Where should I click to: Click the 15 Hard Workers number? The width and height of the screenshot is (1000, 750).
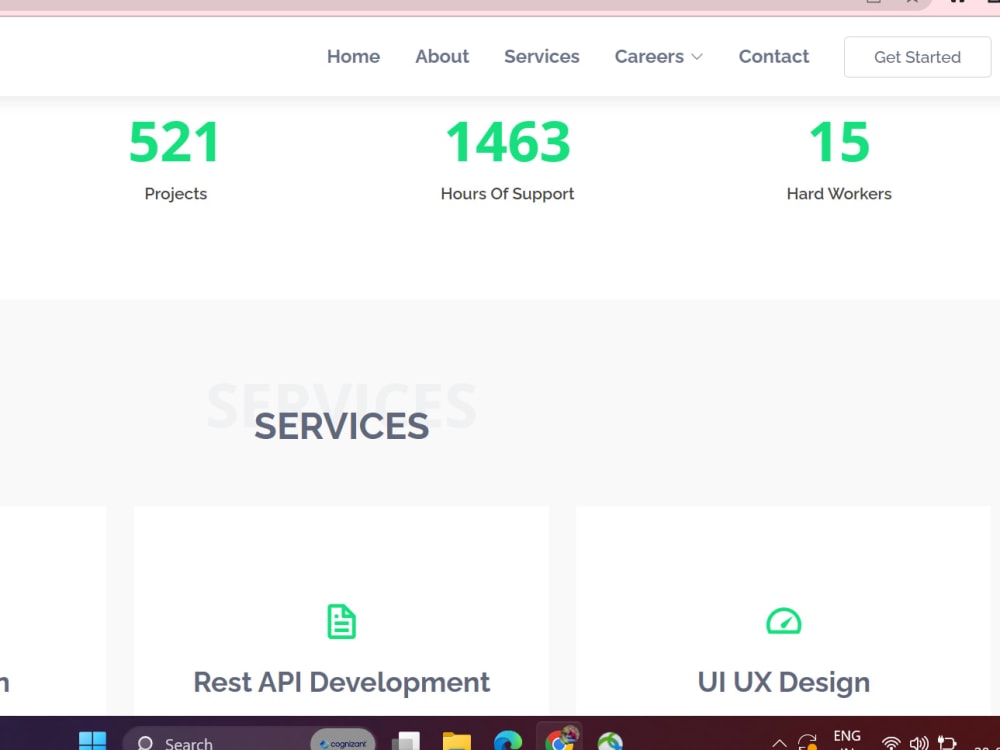click(839, 142)
